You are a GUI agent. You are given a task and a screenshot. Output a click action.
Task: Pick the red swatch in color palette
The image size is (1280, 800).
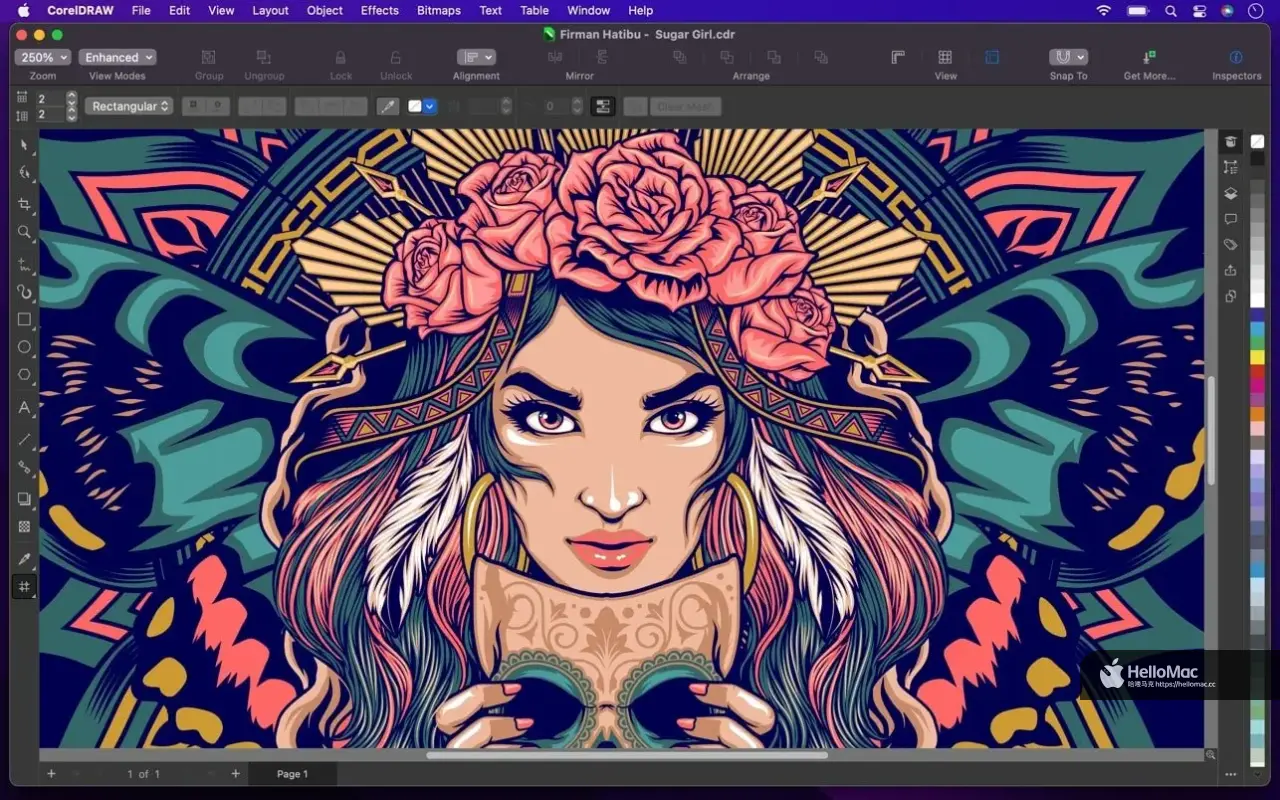point(1257,372)
